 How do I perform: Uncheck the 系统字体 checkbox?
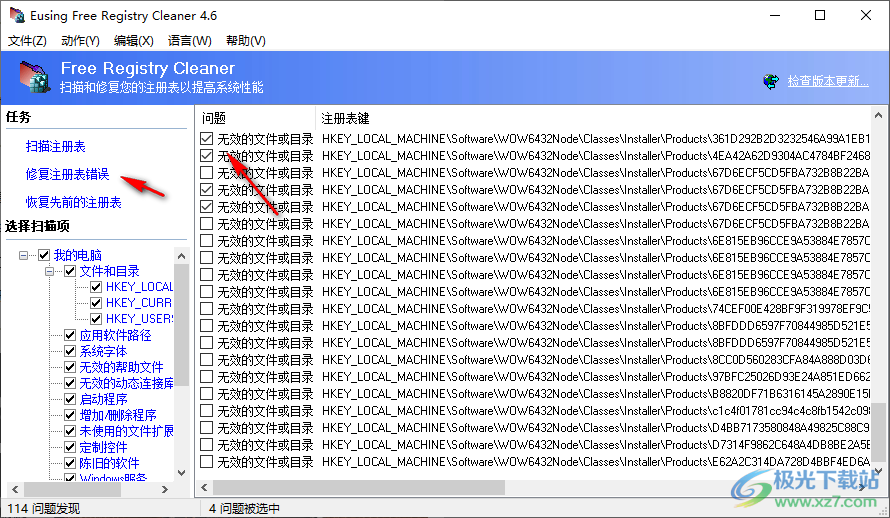click(70, 351)
